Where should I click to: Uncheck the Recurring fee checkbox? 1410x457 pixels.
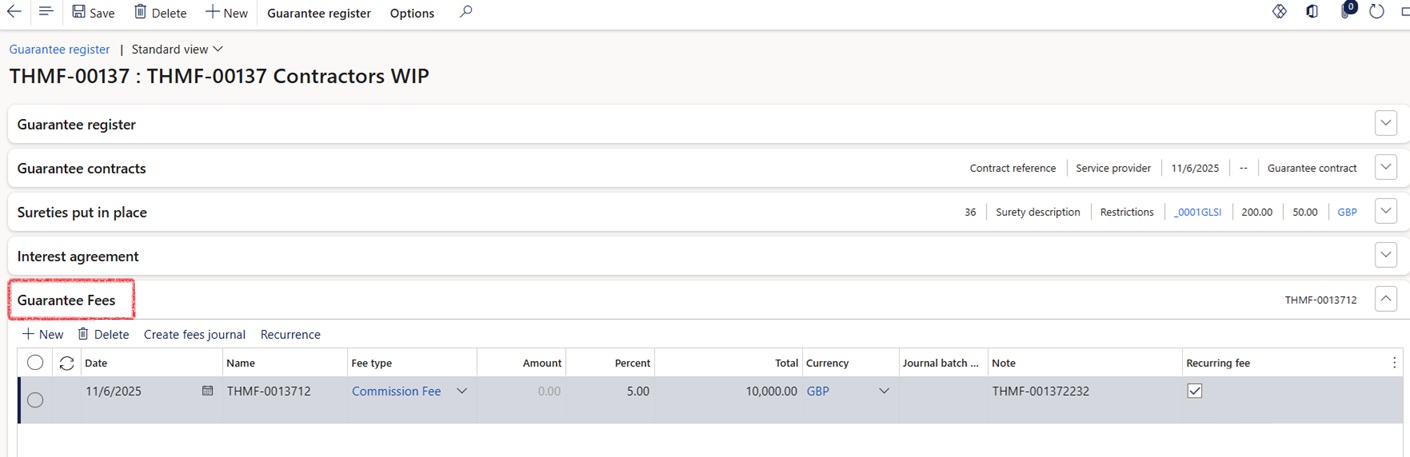[1194, 391]
